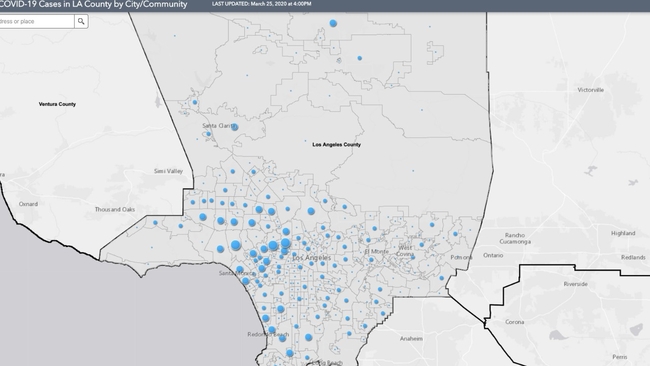Click the Thousand Oaks map label
The height and width of the screenshot is (366, 650).
point(115,209)
